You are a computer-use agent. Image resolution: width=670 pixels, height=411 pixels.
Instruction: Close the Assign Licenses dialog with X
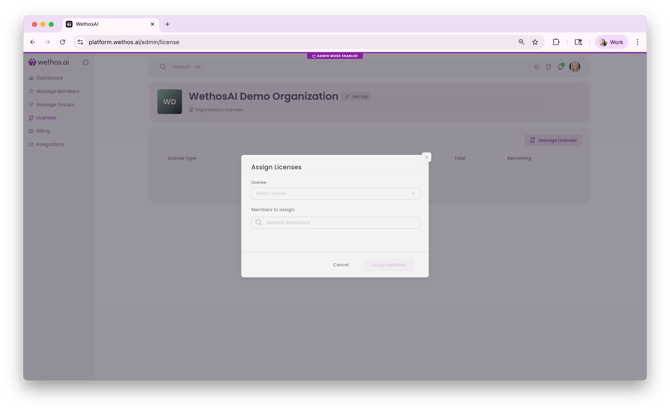pyautogui.click(x=426, y=157)
